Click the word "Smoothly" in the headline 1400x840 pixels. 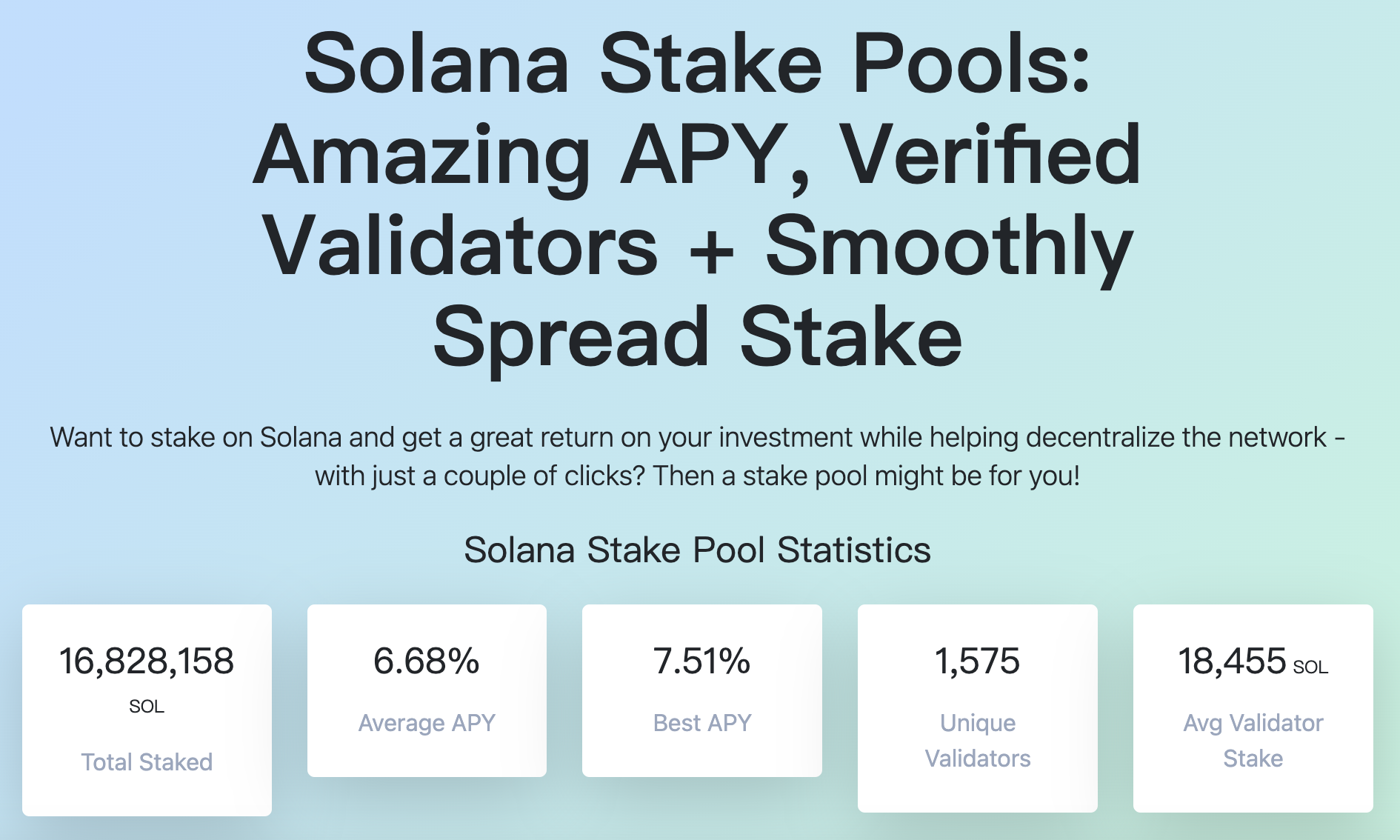tap(949, 247)
